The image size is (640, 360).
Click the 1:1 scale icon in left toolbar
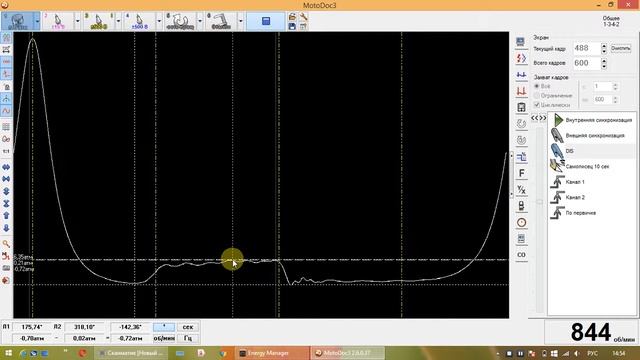6,151
